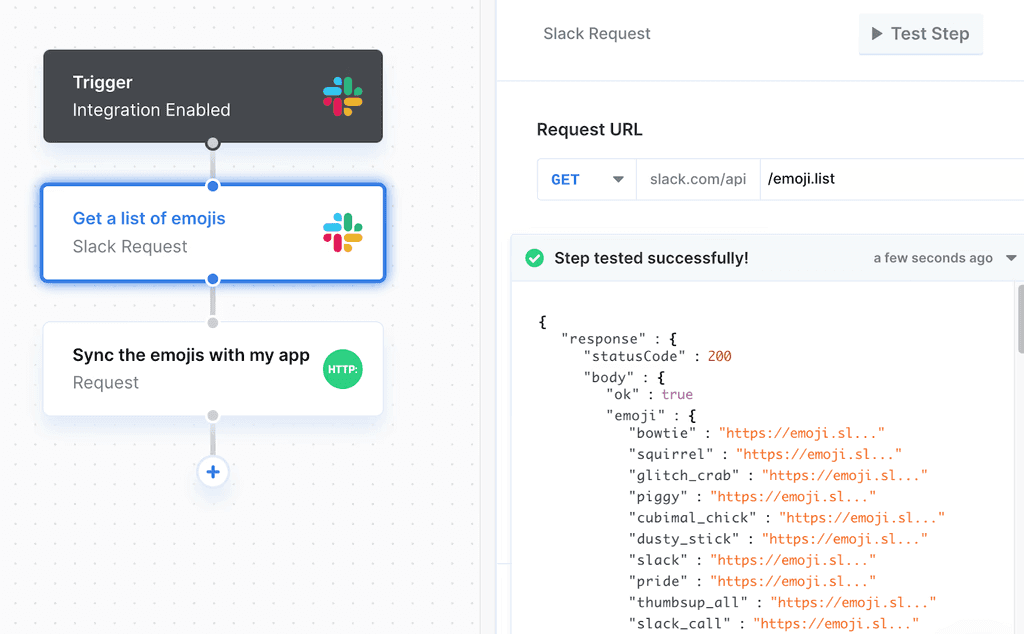Screen dimensions: 1024x634
Task: Click the Slack logo on Trigger node
Action: click(x=343, y=96)
